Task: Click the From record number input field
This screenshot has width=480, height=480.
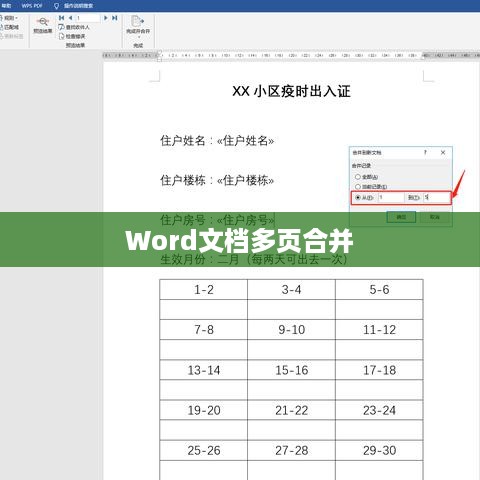Action: (x=391, y=198)
